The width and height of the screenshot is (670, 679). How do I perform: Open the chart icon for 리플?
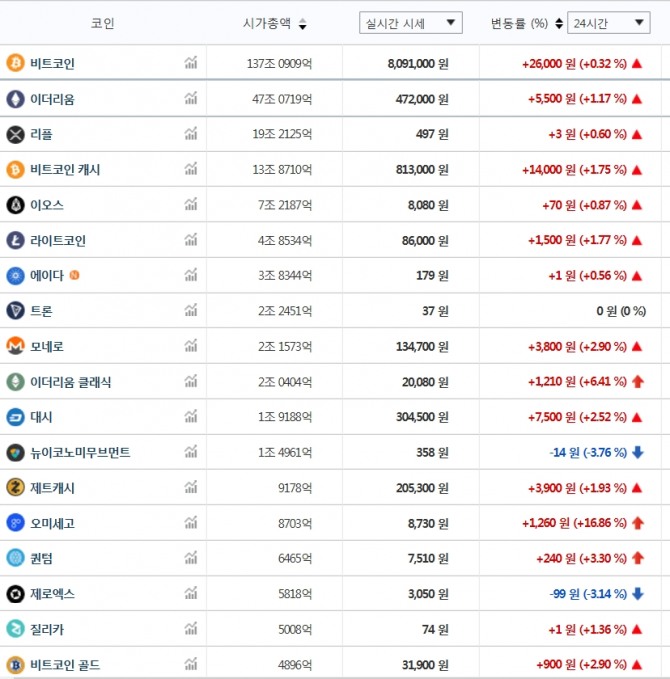point(190,134)
